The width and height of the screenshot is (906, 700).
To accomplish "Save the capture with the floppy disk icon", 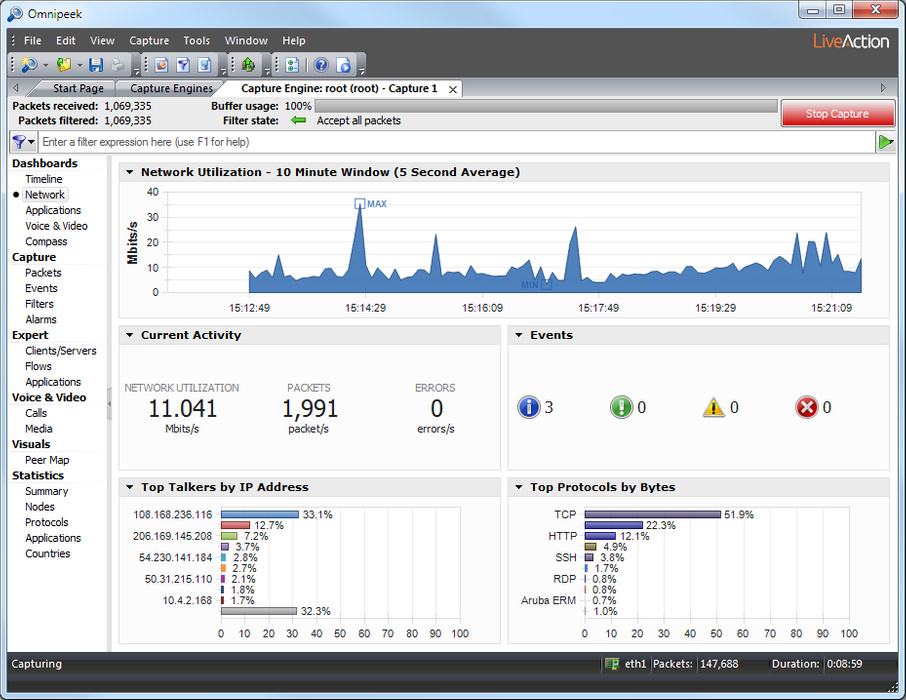I will [x=96, y=65].
